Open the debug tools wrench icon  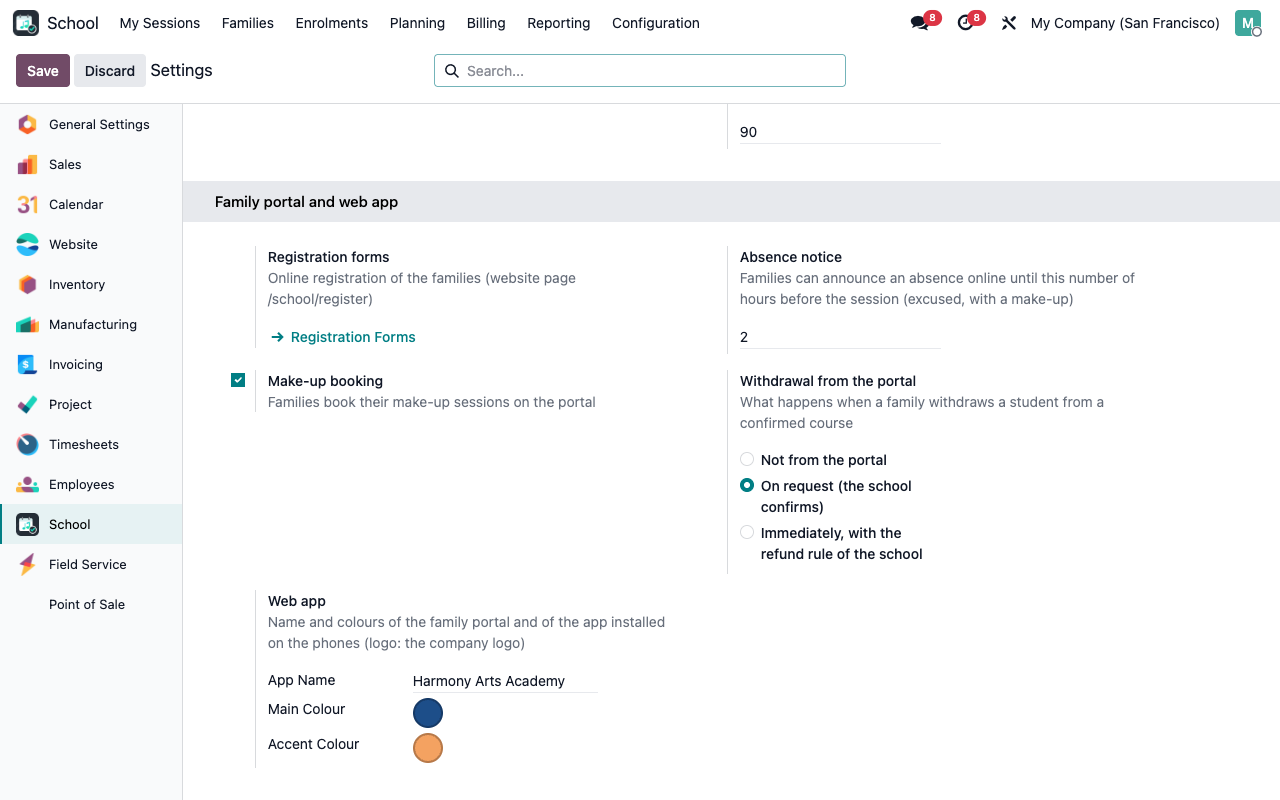coord(1009,23)
